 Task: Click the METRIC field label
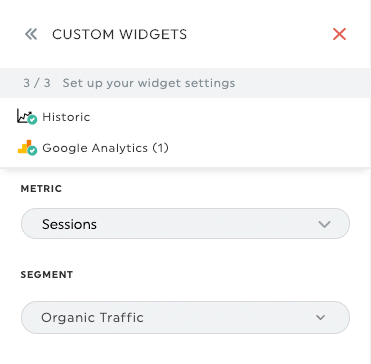[41, 189]
